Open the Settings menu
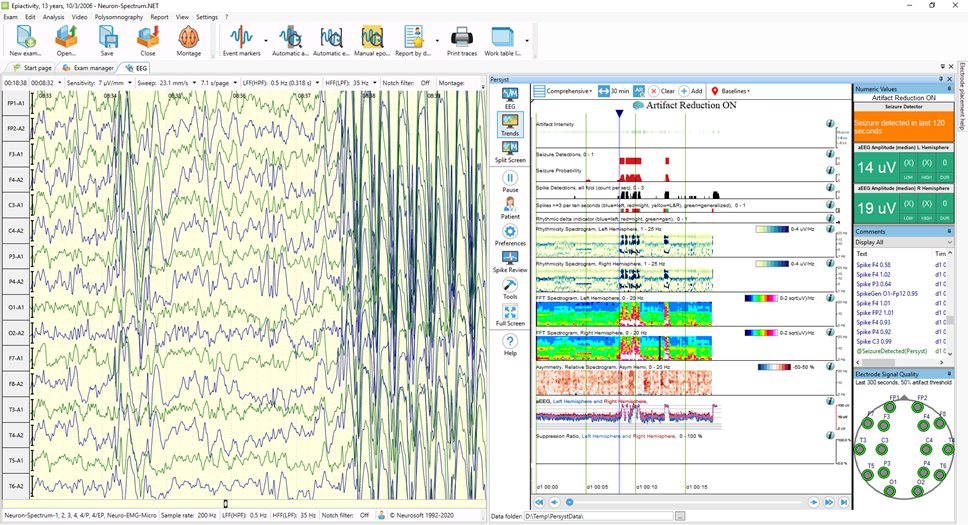The height and width of the screenshot is (525, 968). point(206,17)
